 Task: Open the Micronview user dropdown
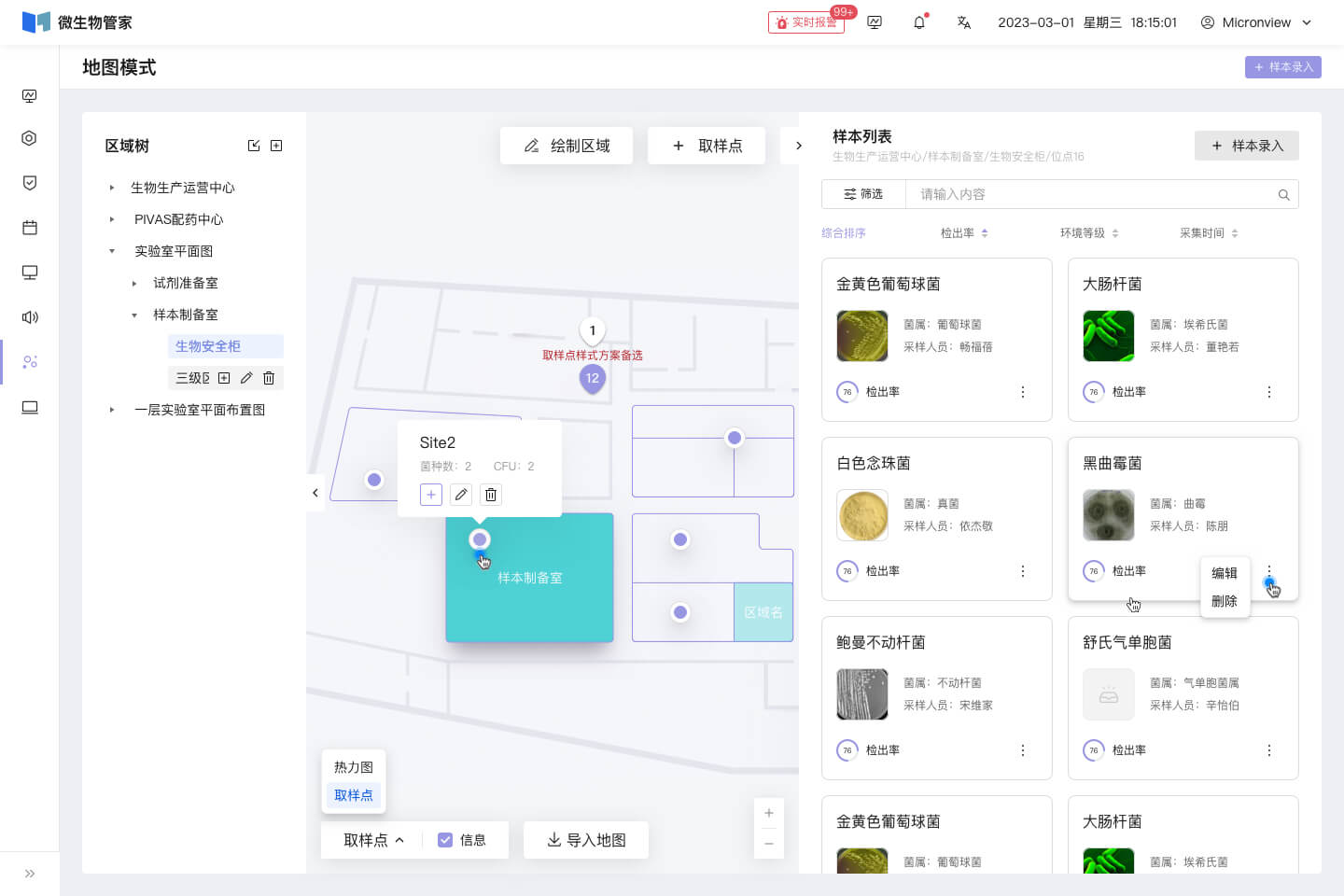coord(1256,22)
